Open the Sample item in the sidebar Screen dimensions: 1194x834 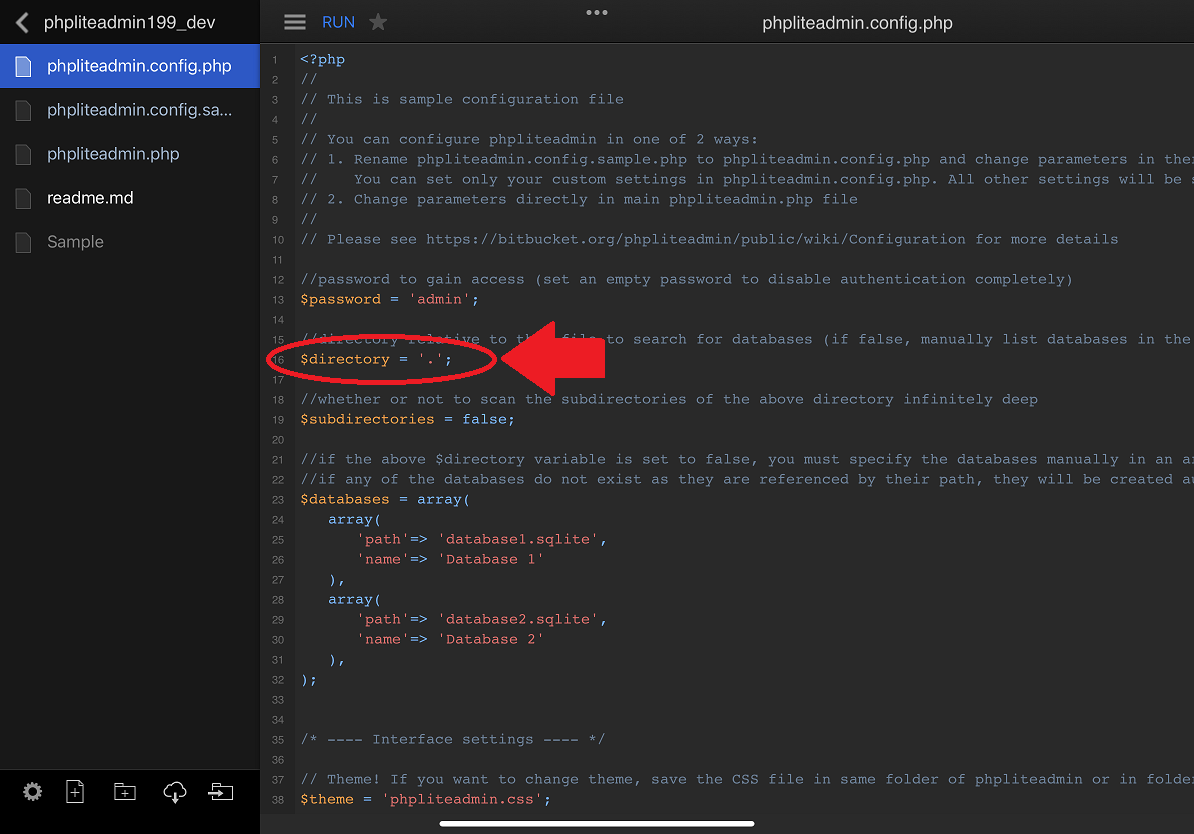pyautogui.click(x=129, y=242)
